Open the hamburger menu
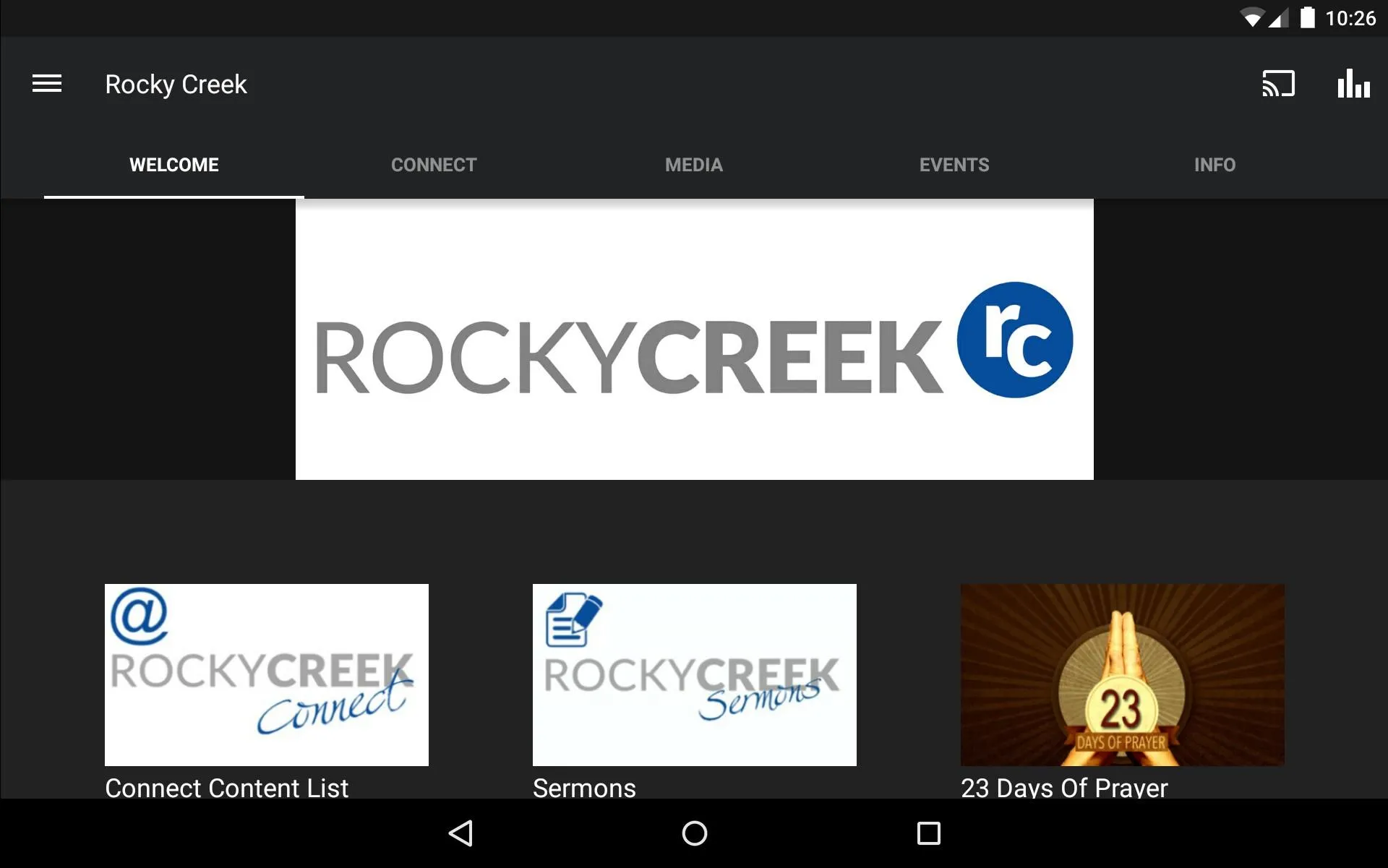The height and width of the screenshot is (868, 1388). click(47, 84)
